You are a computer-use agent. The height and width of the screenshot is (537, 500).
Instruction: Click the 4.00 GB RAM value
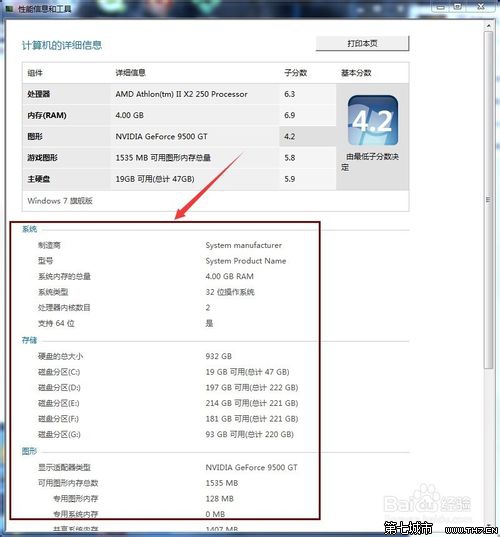tap(229, 276)
